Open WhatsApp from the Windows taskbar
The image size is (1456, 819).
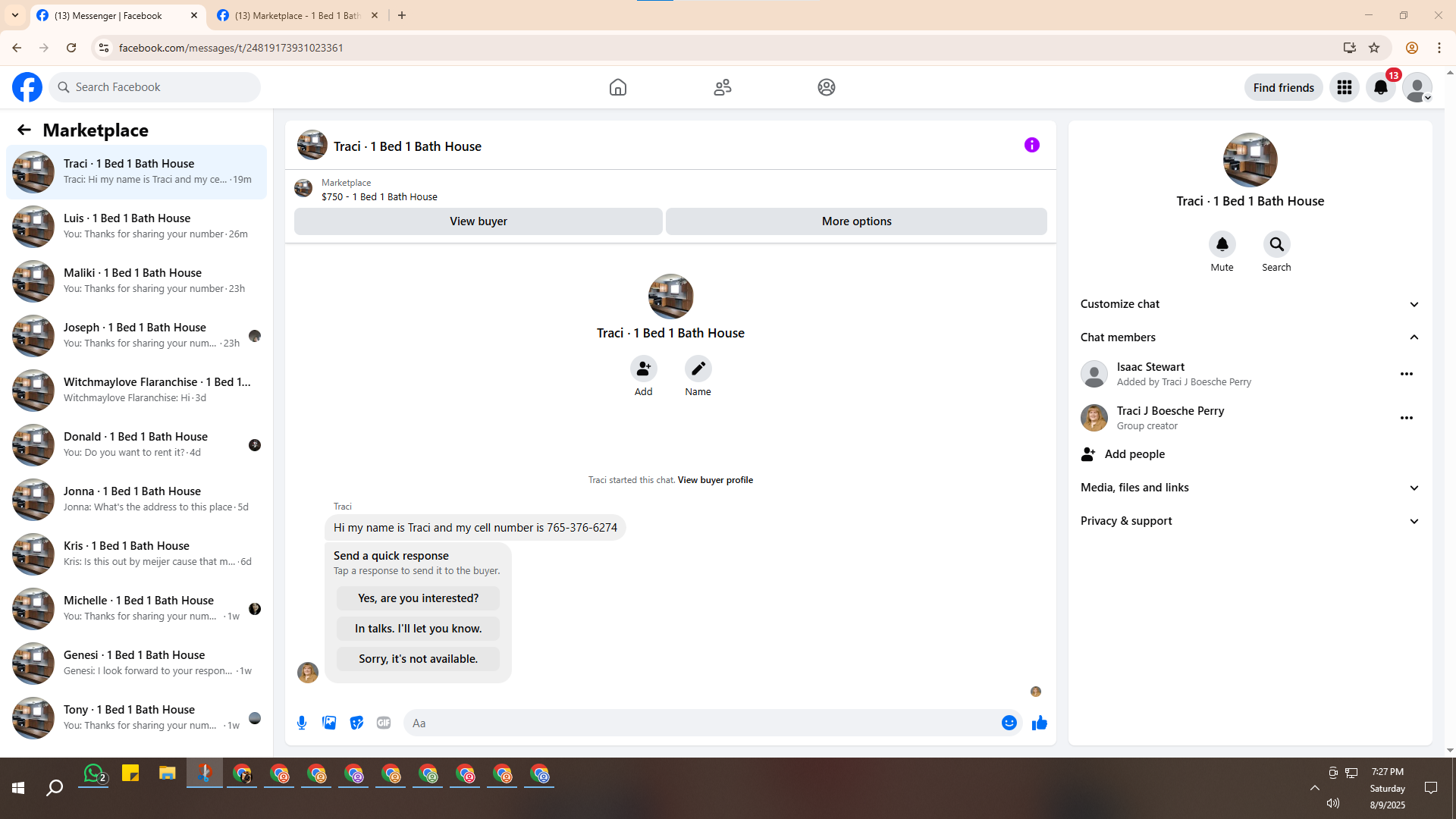[93, 774]
